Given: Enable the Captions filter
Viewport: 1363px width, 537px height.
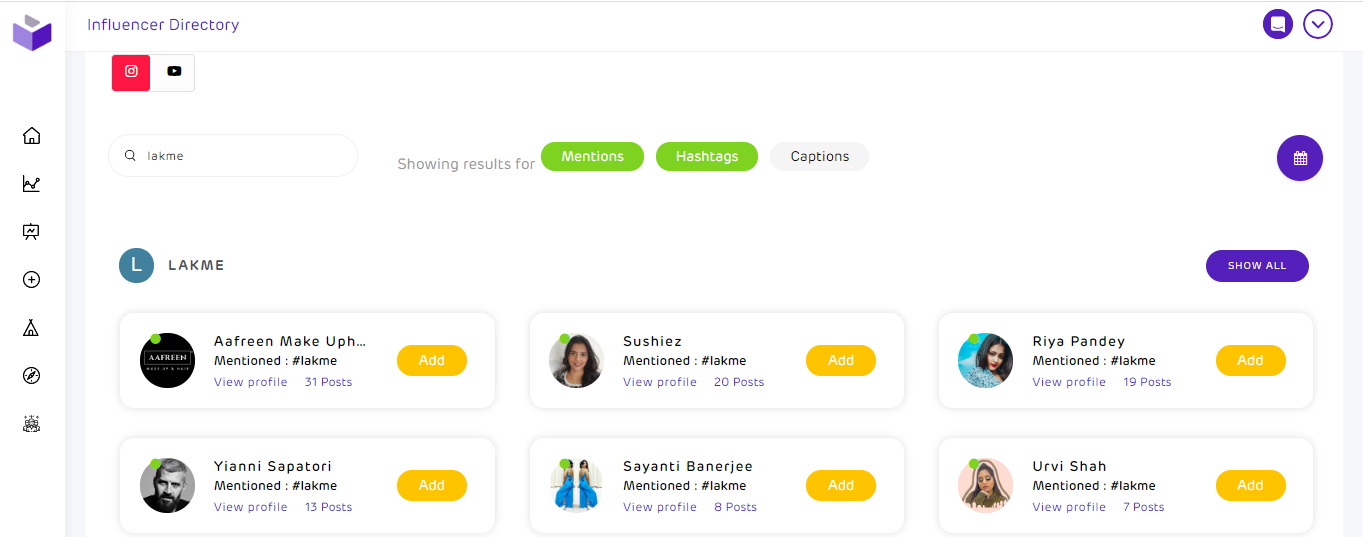Looking at the screenshot, I should click(x=819, y=157).
